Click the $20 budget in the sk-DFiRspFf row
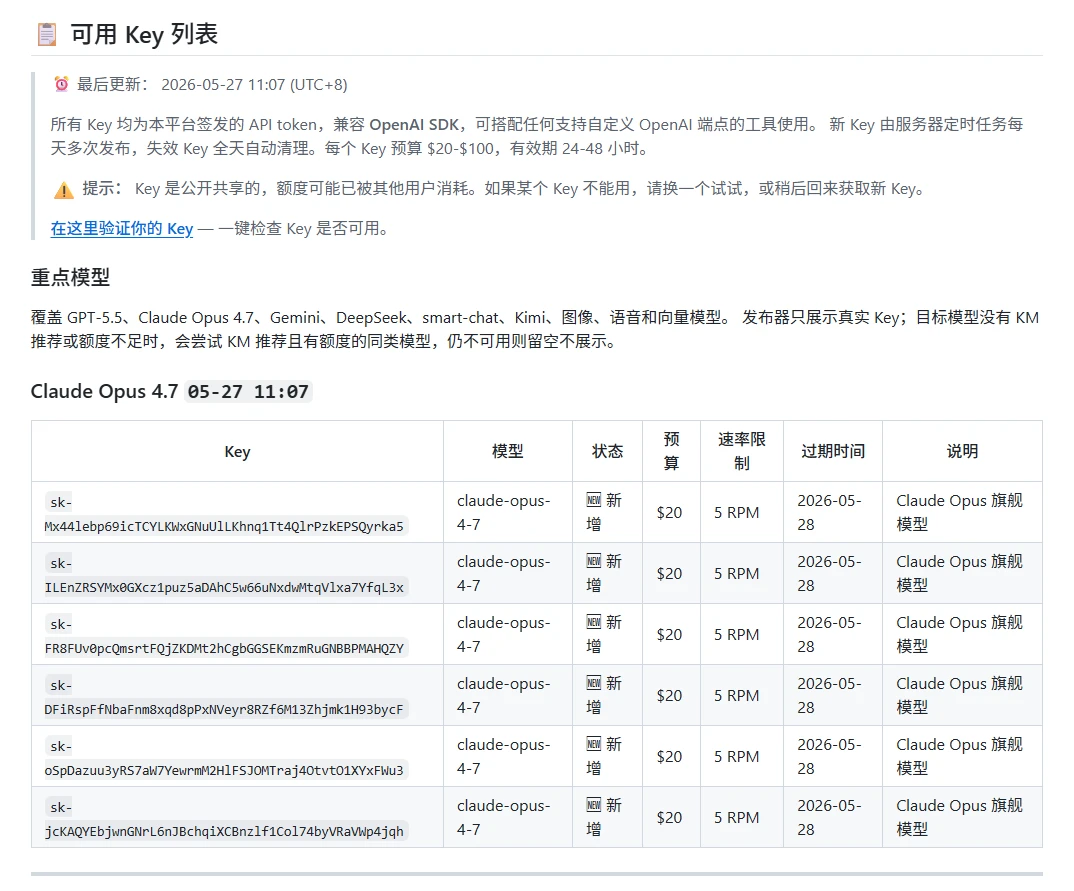This screenshot has height=891, width=1074. [669, 696]
